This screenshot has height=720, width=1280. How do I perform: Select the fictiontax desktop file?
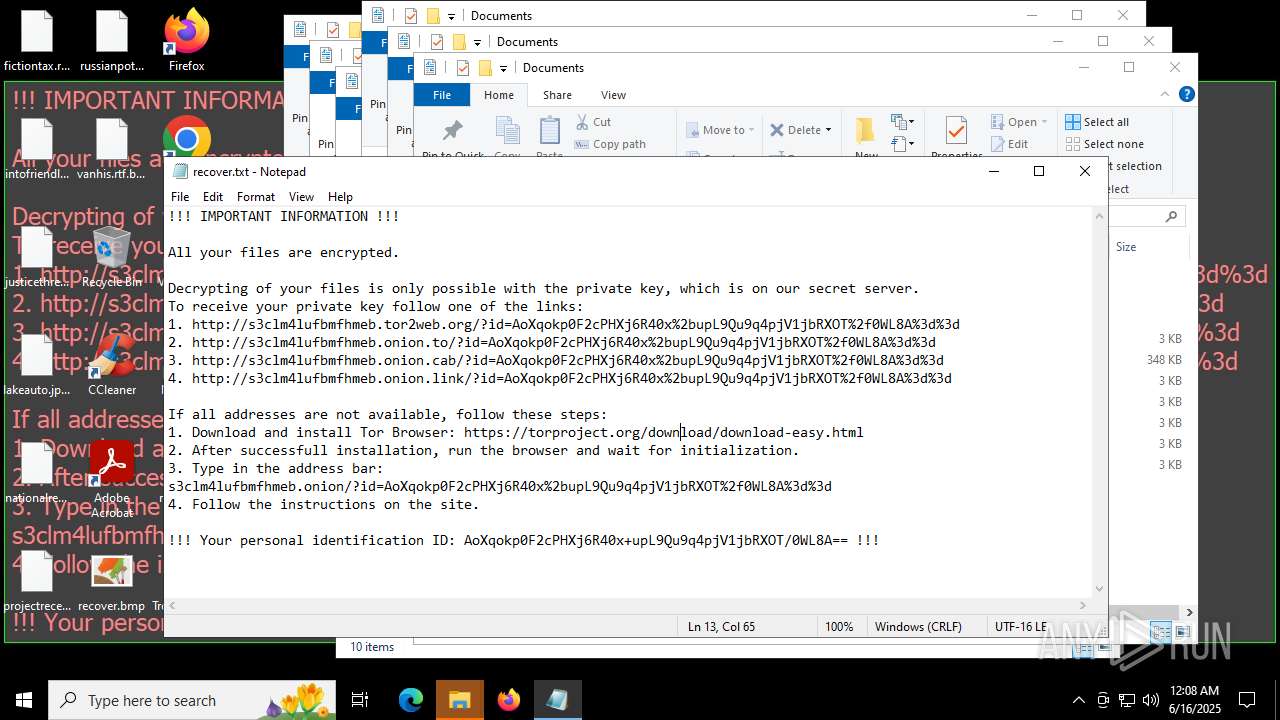coord(37,40)
